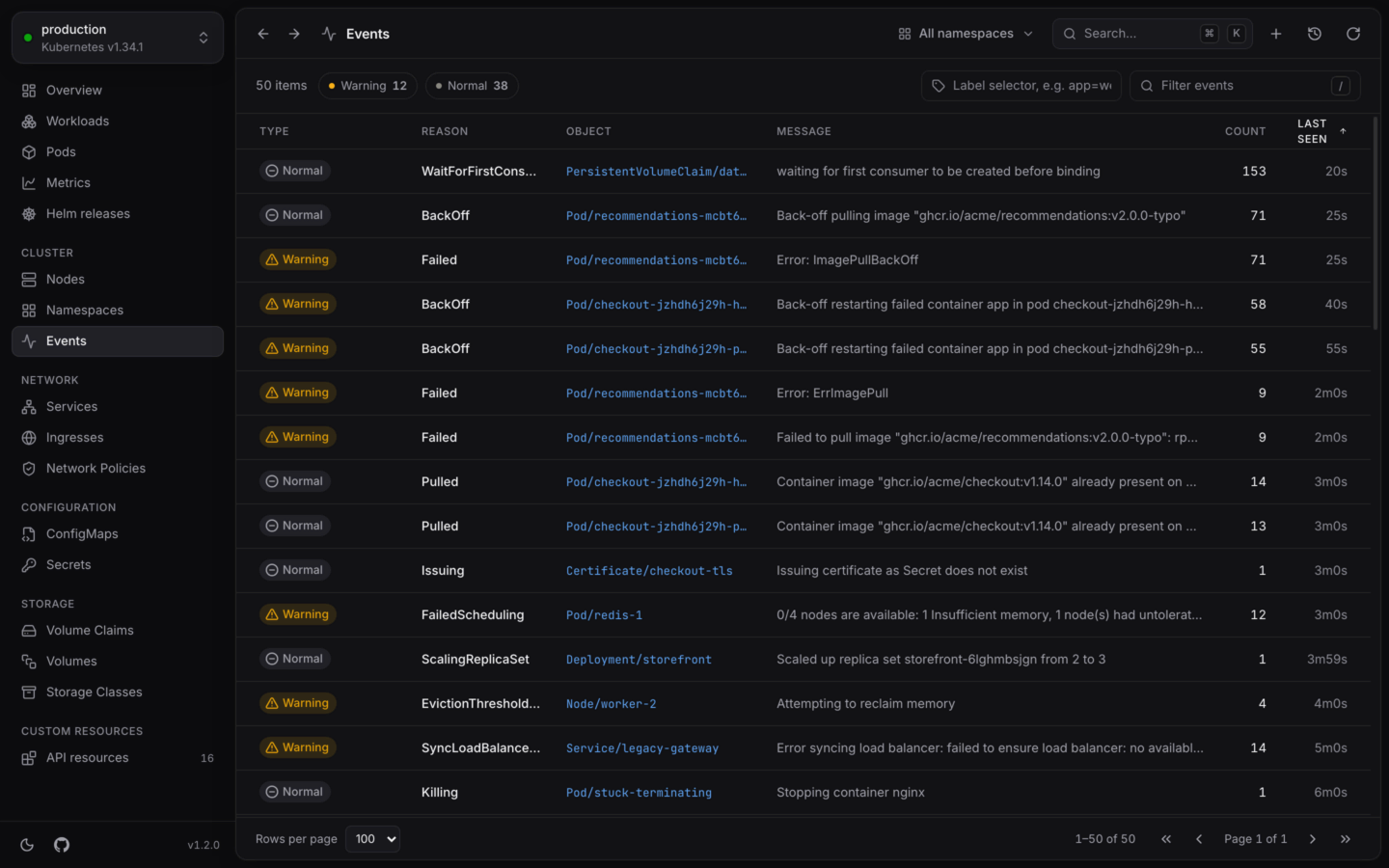Sort by the Count column header
The height and width of the screenshot is (868, 1389).
[1245, 131]
